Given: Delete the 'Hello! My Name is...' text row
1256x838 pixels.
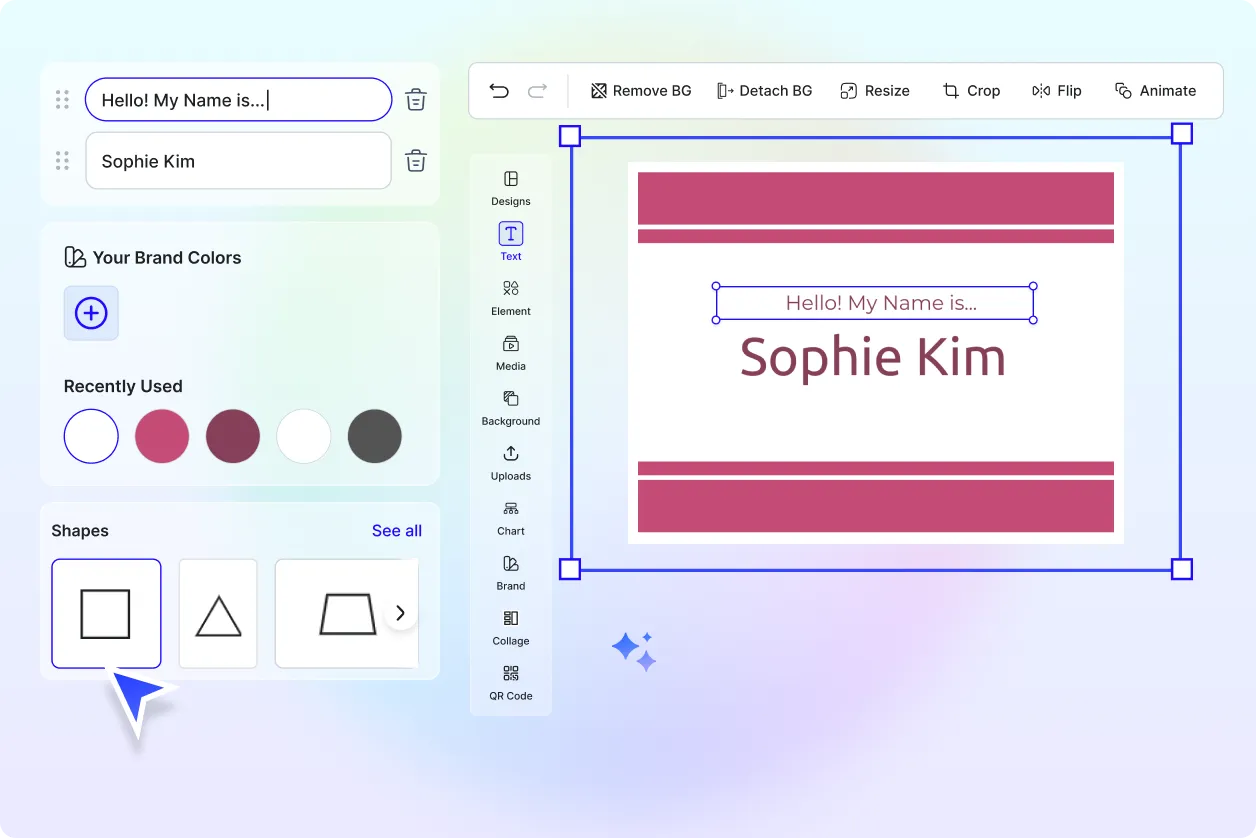Looking at the screenshot, I should click(416, 100).
